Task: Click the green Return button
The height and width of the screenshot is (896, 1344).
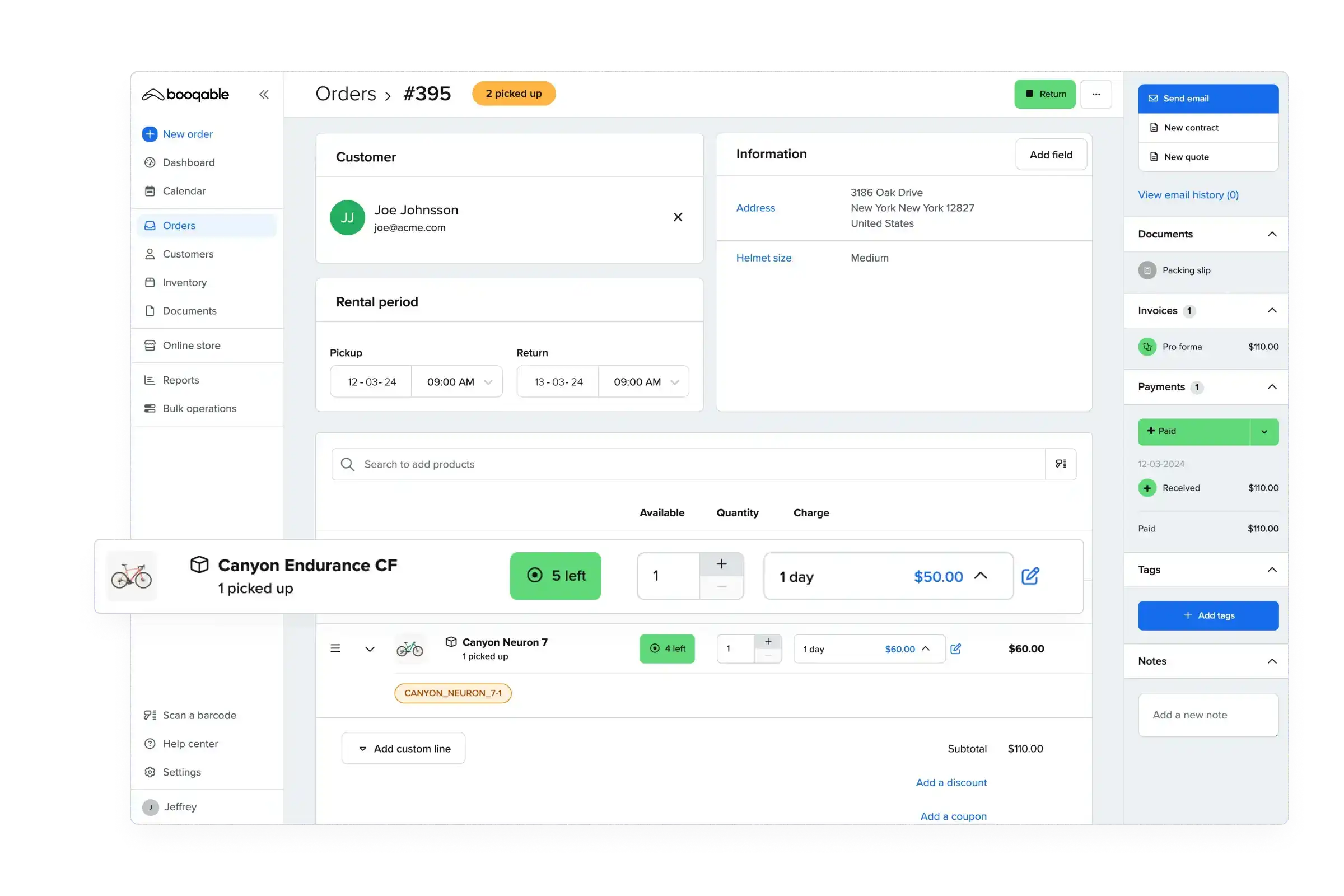Action: click(1044, 94)
